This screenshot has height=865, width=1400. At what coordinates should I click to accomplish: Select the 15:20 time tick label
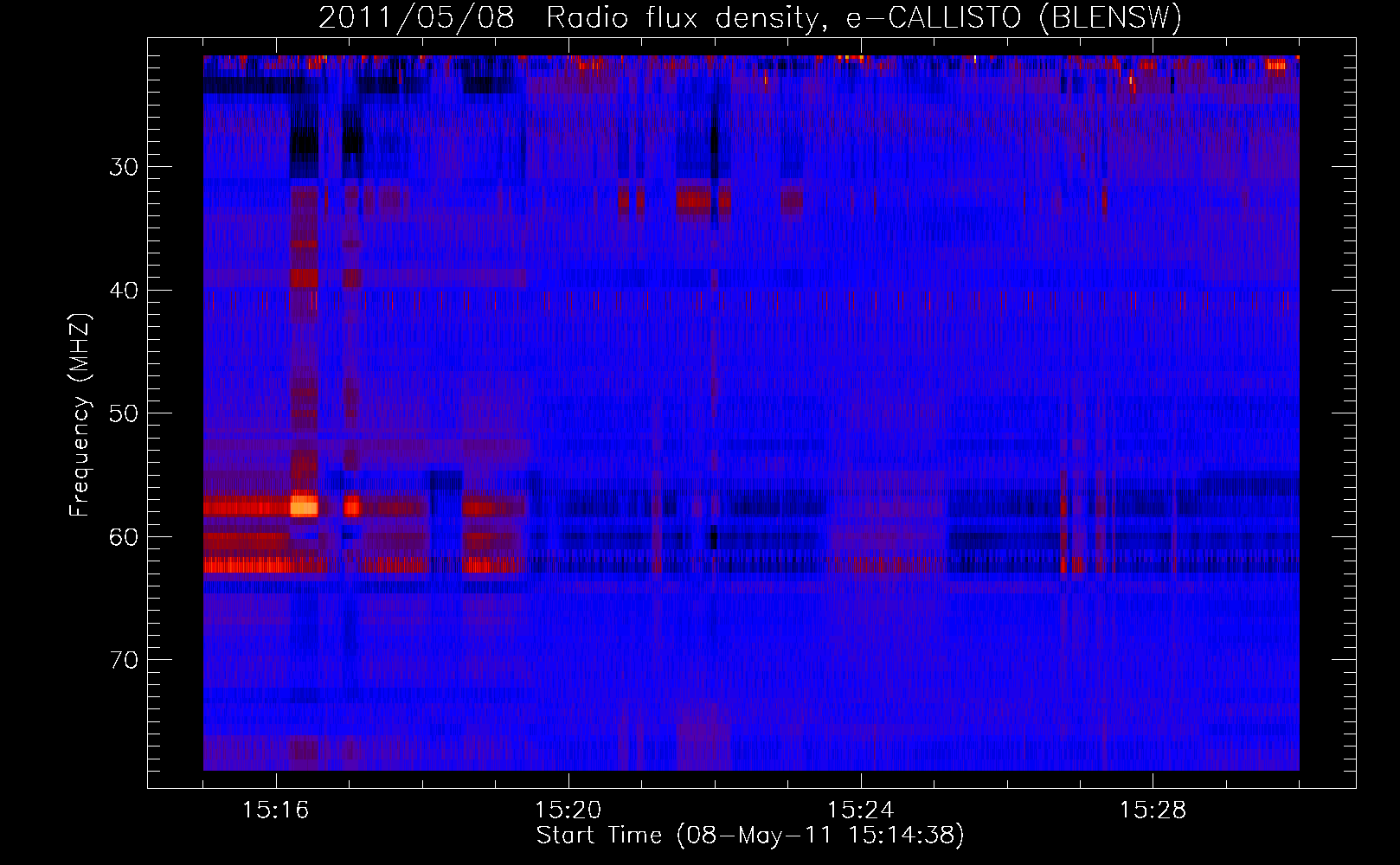[568, 811]
